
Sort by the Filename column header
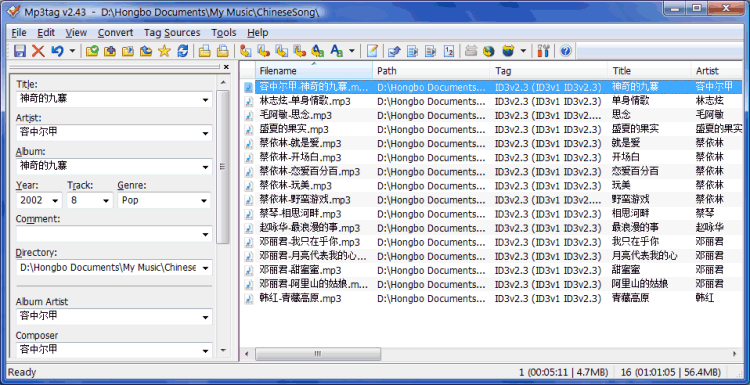tap(314, 71)
